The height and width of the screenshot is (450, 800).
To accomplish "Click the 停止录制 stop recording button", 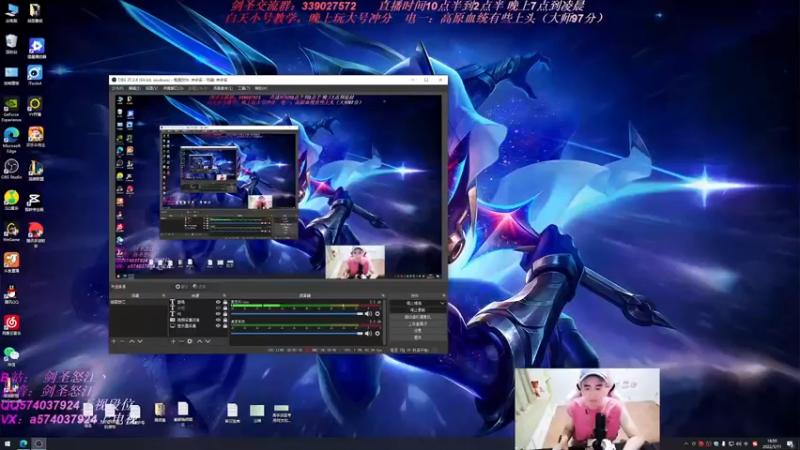I will 418,310.
